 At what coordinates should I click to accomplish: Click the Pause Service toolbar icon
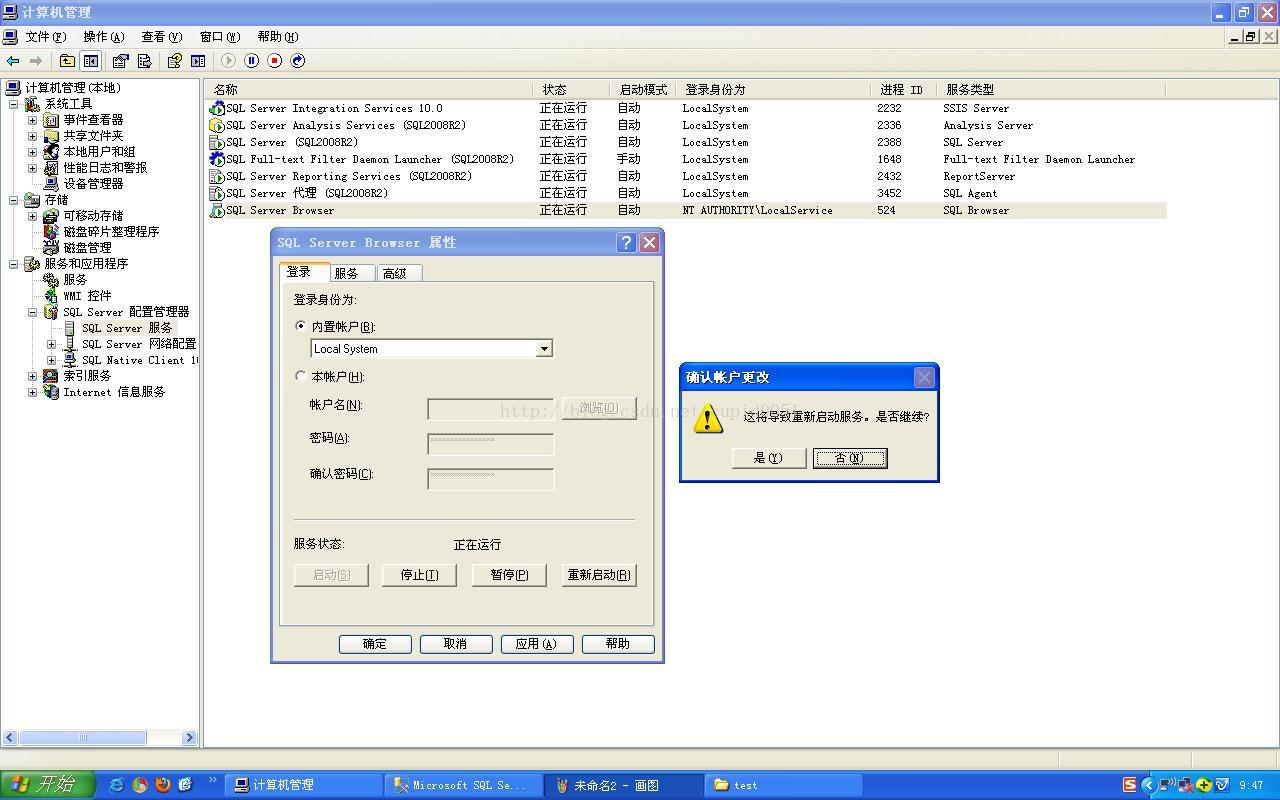click(x=252, y=61)
